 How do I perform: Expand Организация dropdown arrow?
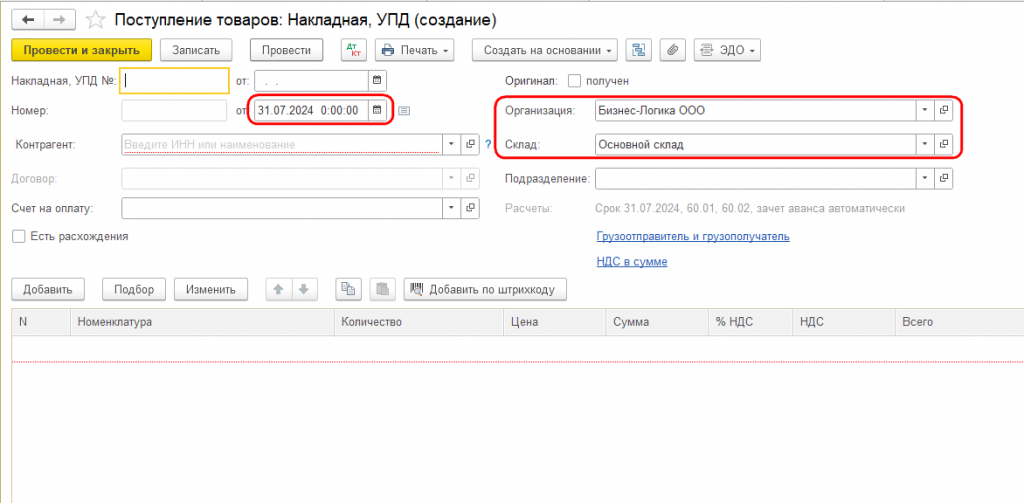(925, 110)
